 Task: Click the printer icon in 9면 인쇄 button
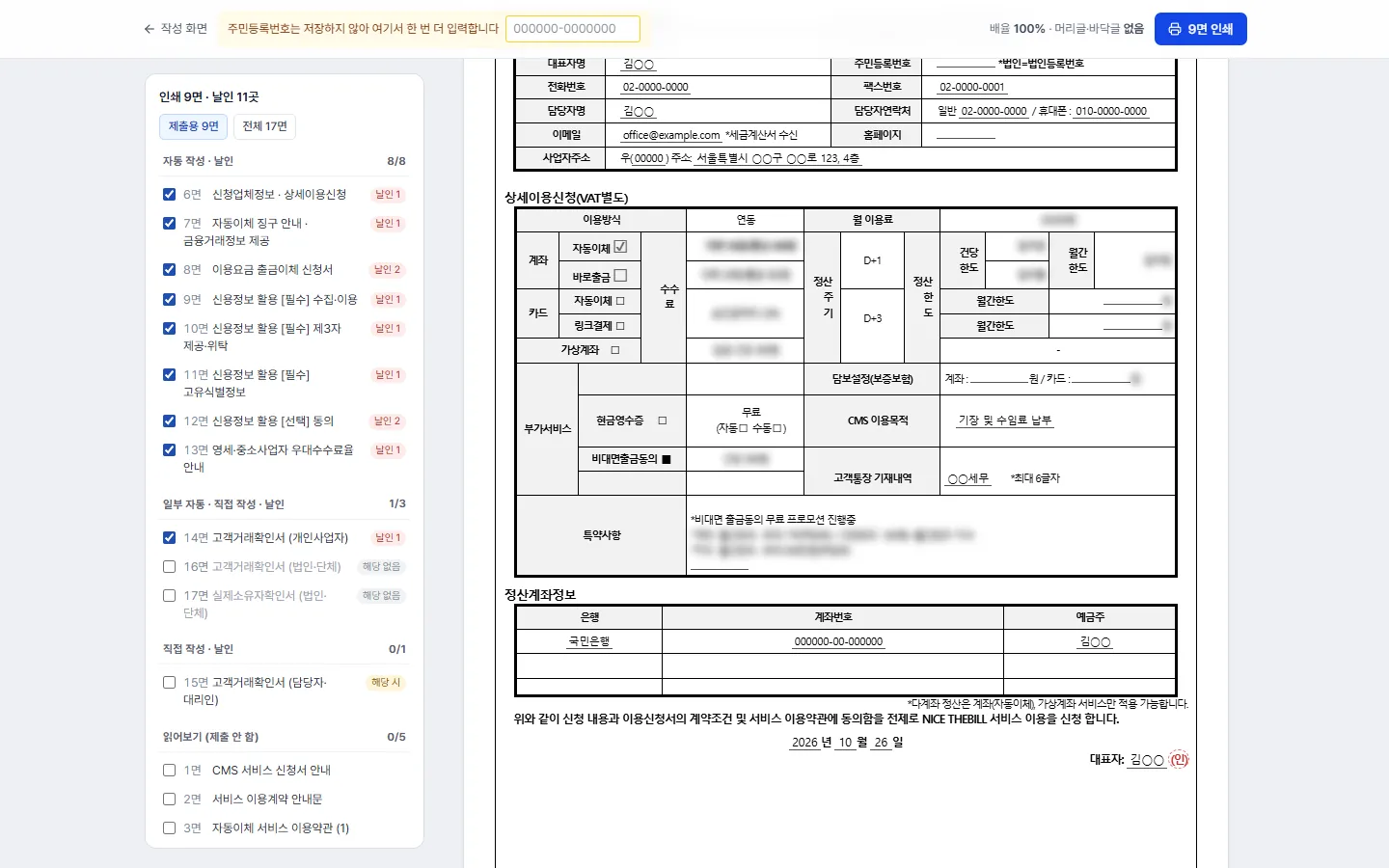click(x=1175, y=29)
